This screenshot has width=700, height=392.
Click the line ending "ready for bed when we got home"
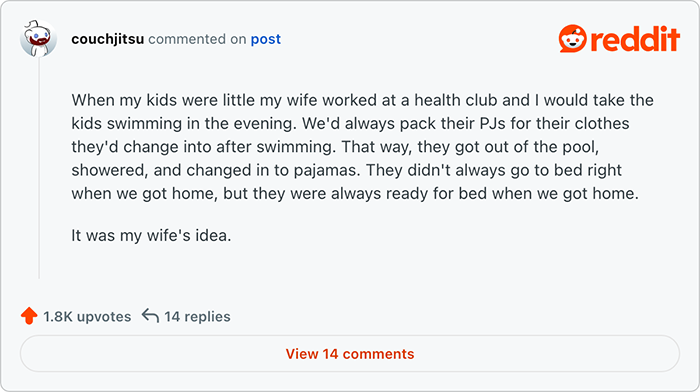coord(355,194)
